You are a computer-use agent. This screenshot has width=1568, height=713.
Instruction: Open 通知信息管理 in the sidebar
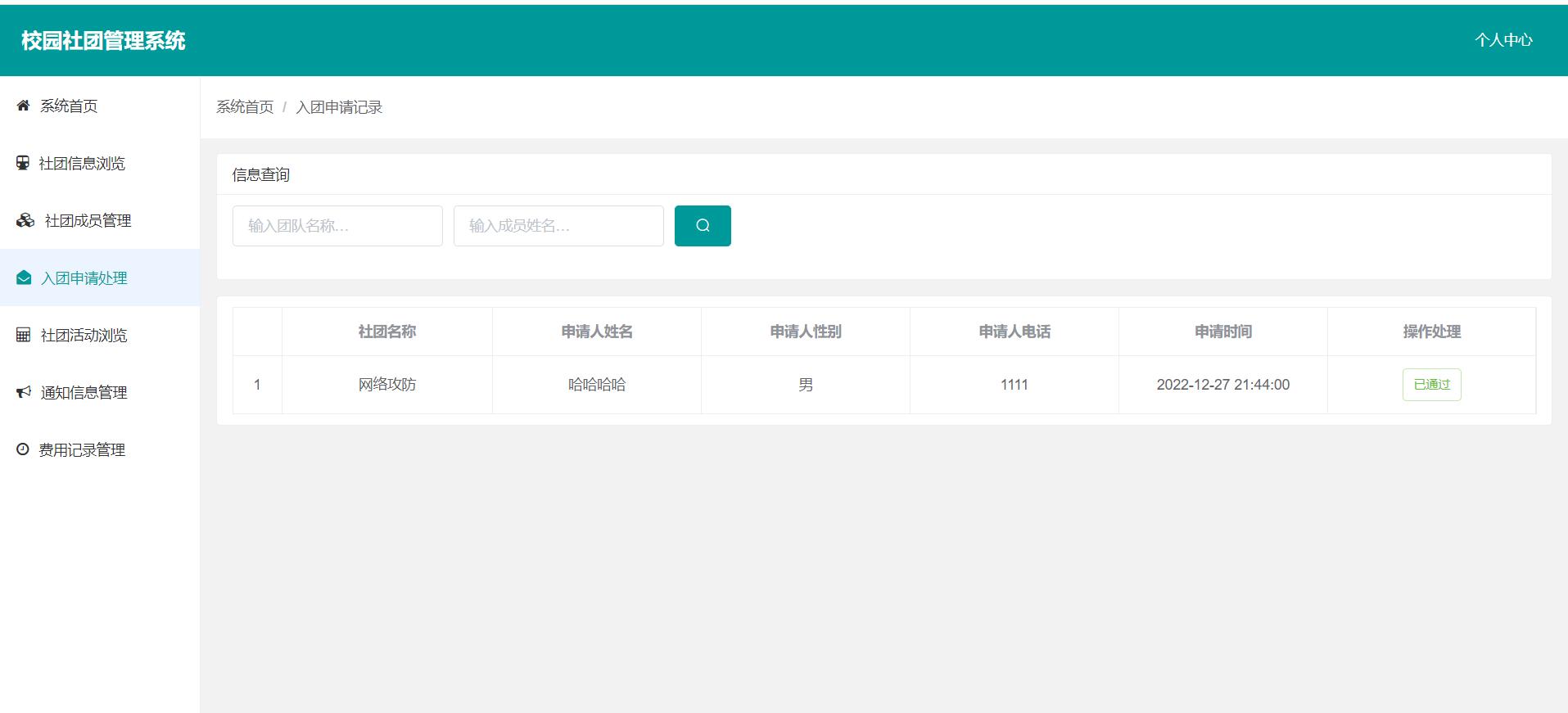pyautogui.click(x=100, y=392)
